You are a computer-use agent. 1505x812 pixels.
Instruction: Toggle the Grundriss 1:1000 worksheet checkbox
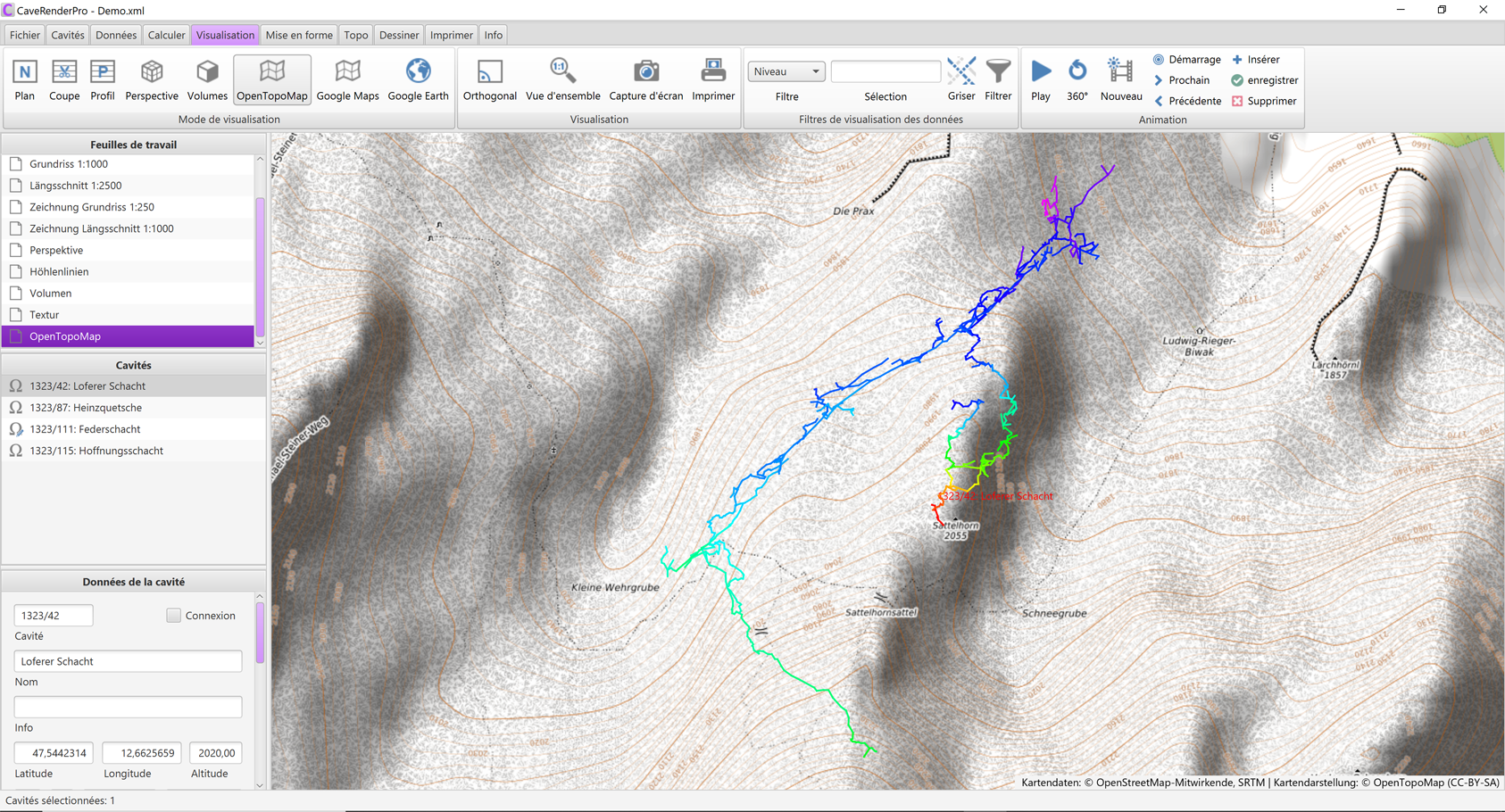click(x=16, y=164)
